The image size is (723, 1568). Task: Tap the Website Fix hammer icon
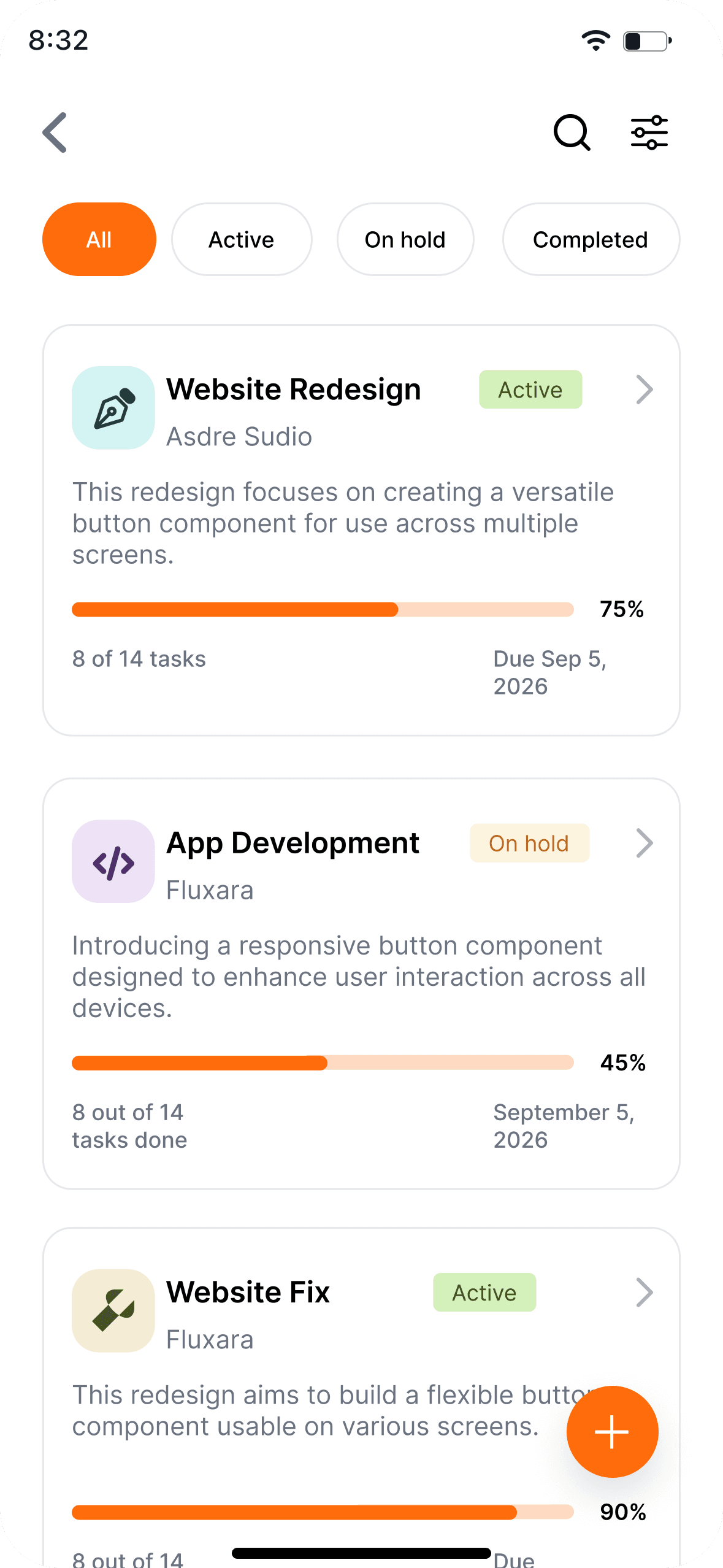coord(113,1310)
